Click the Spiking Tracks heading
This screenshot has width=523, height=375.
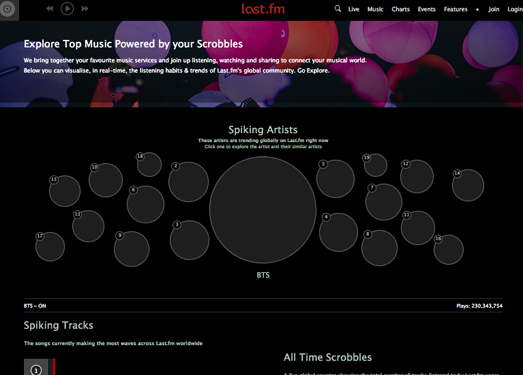[58, 325]
